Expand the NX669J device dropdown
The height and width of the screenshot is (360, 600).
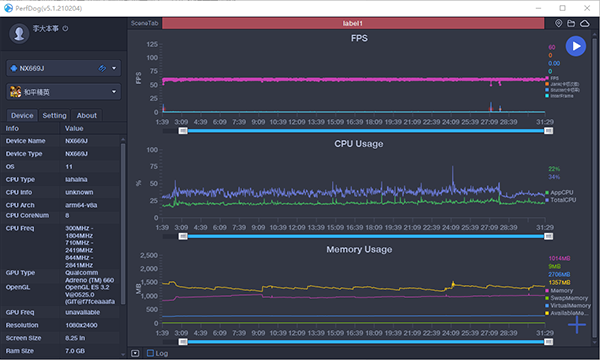point(114,68)
